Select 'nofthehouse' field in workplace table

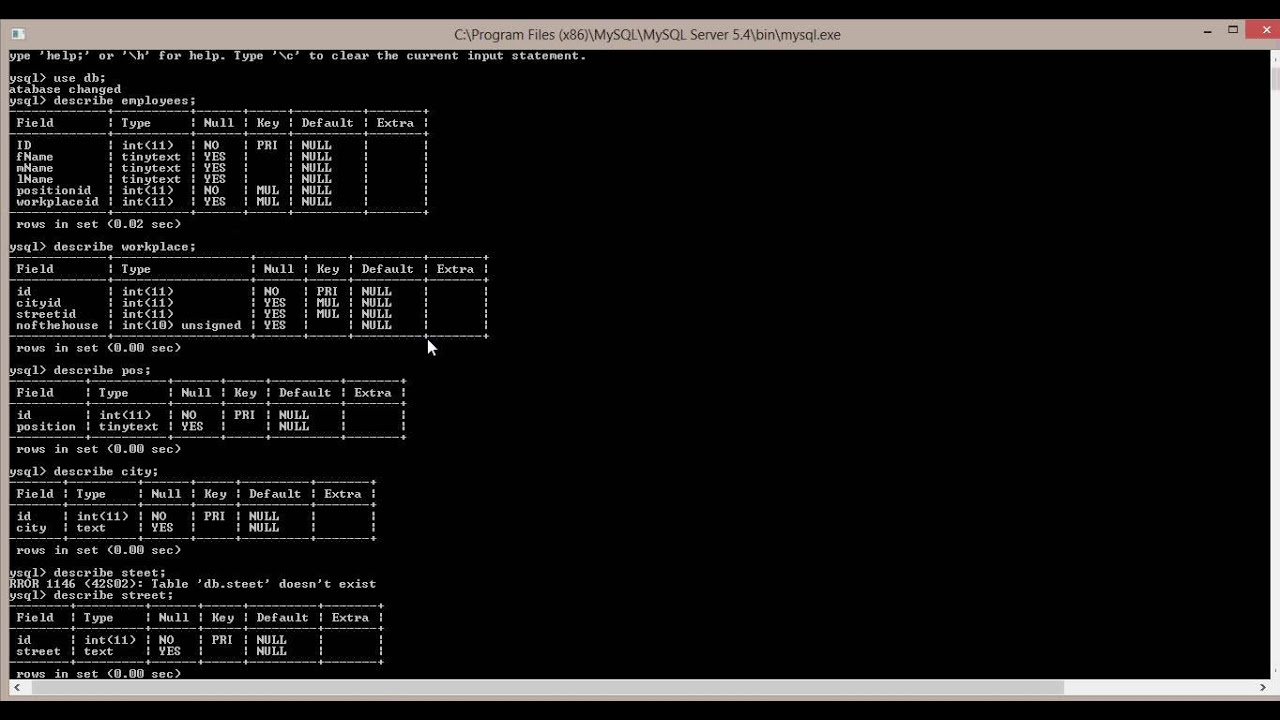click(x=57, y=325)
